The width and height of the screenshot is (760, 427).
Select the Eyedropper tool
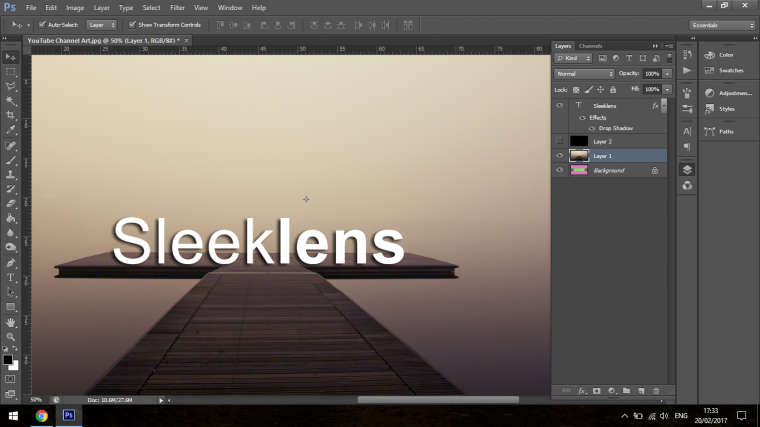coord(10,130)
